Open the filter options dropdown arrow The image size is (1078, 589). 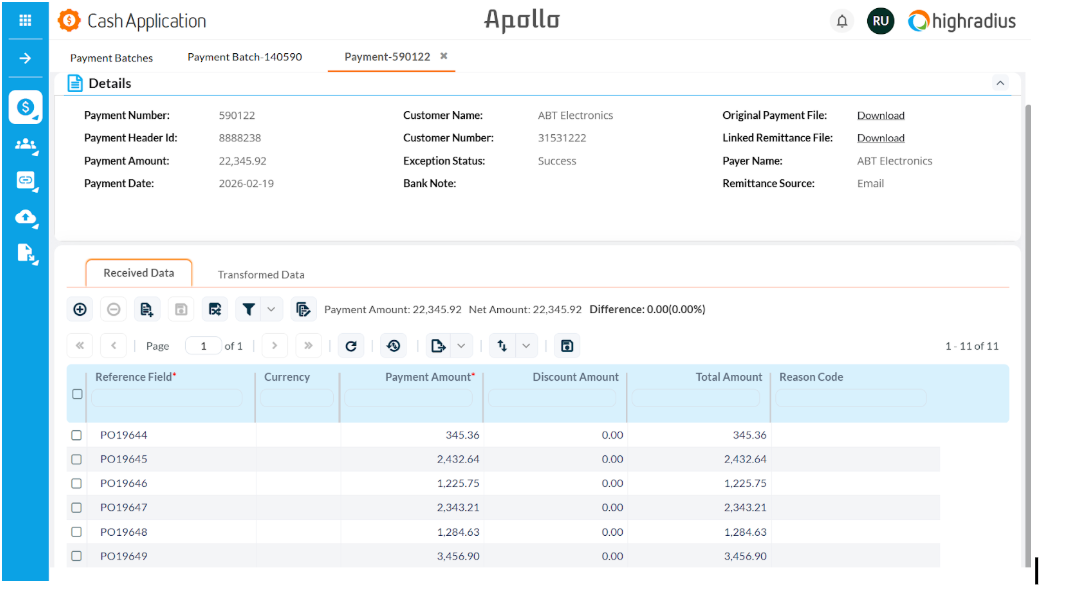(x=272, y=309)
